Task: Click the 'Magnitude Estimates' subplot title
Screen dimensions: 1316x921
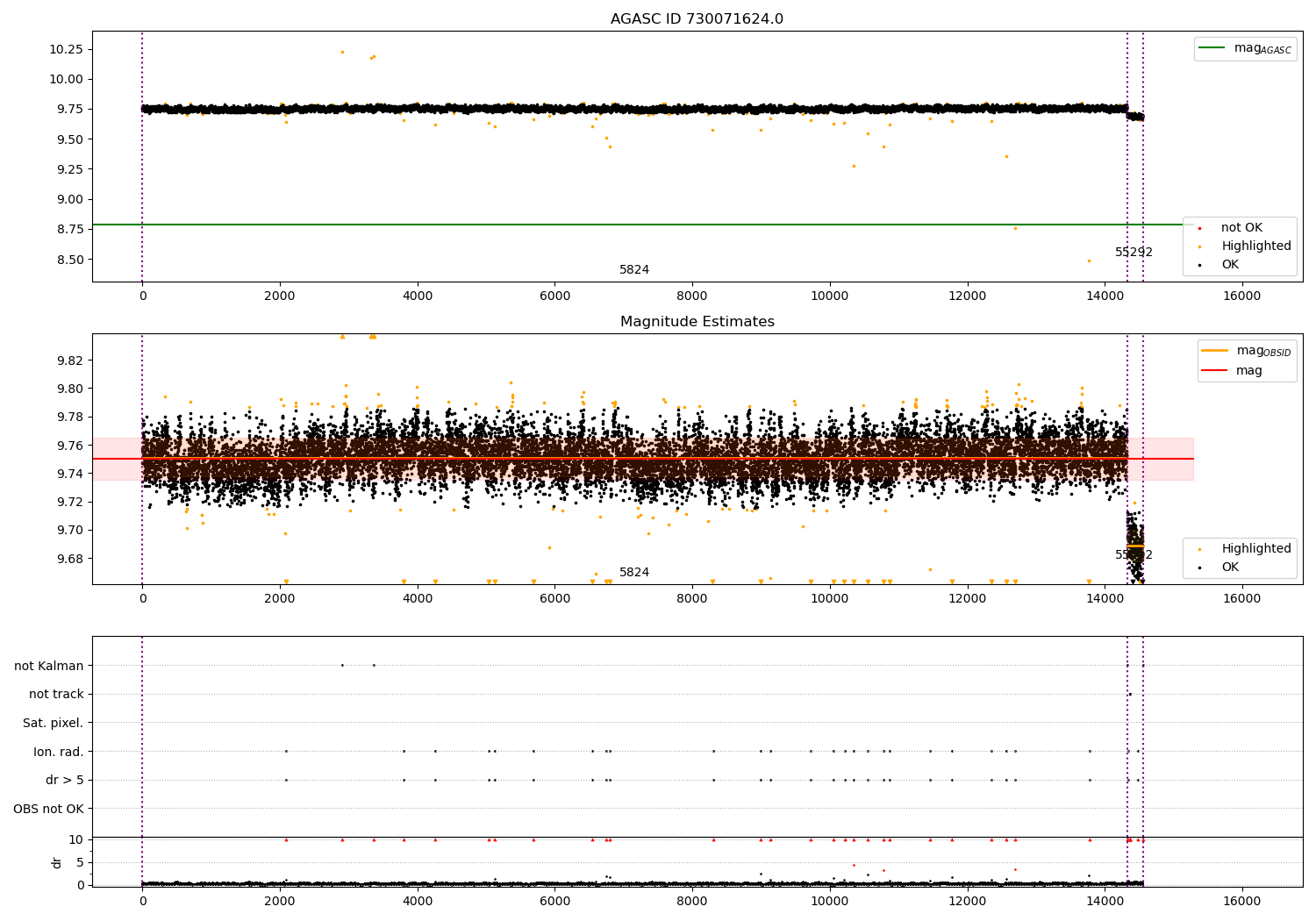Action: point(697,322)
